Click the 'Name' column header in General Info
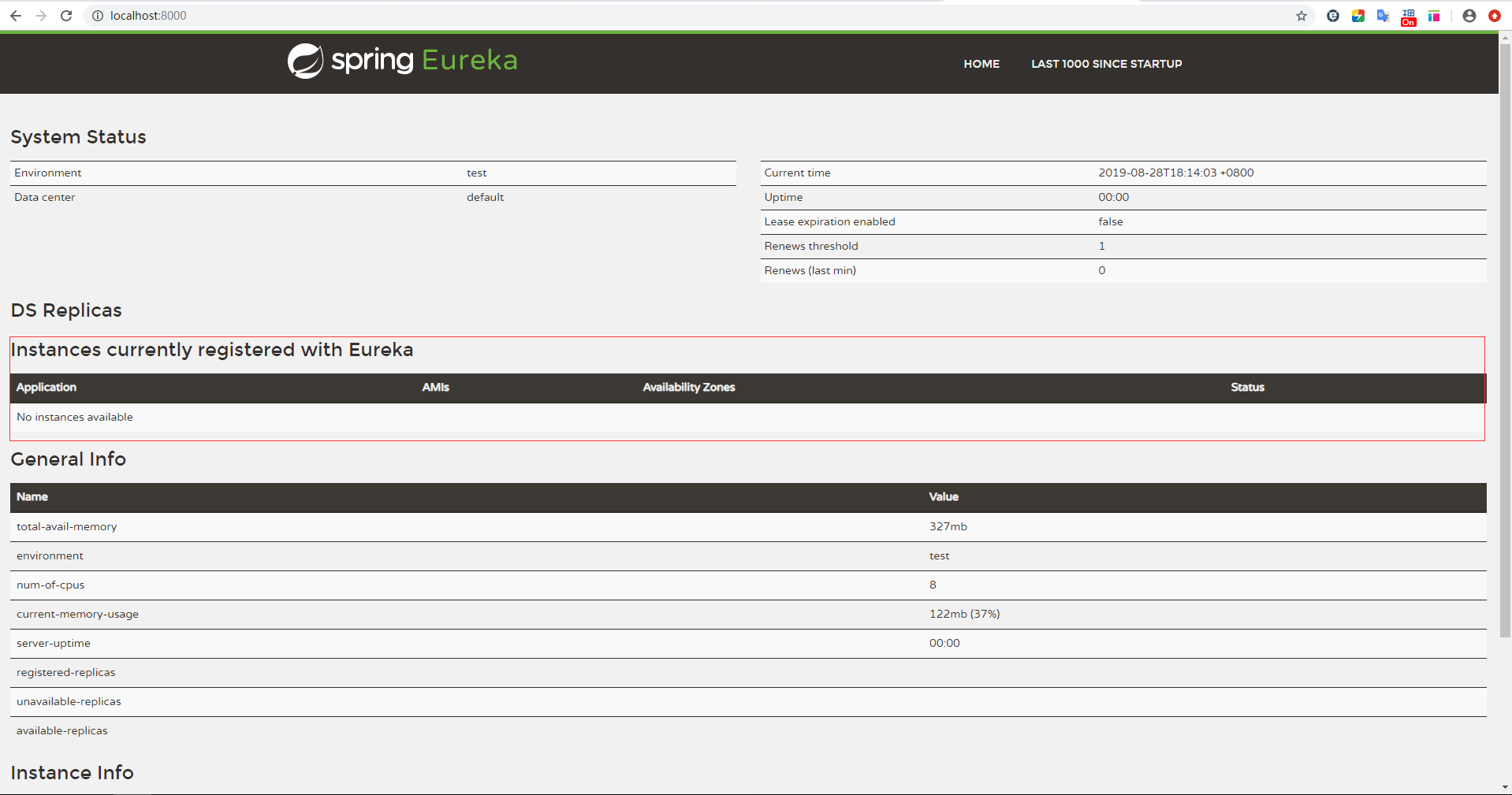This screenshot has width=1512, height=795. pyautogui.click(x=32, y=496)
